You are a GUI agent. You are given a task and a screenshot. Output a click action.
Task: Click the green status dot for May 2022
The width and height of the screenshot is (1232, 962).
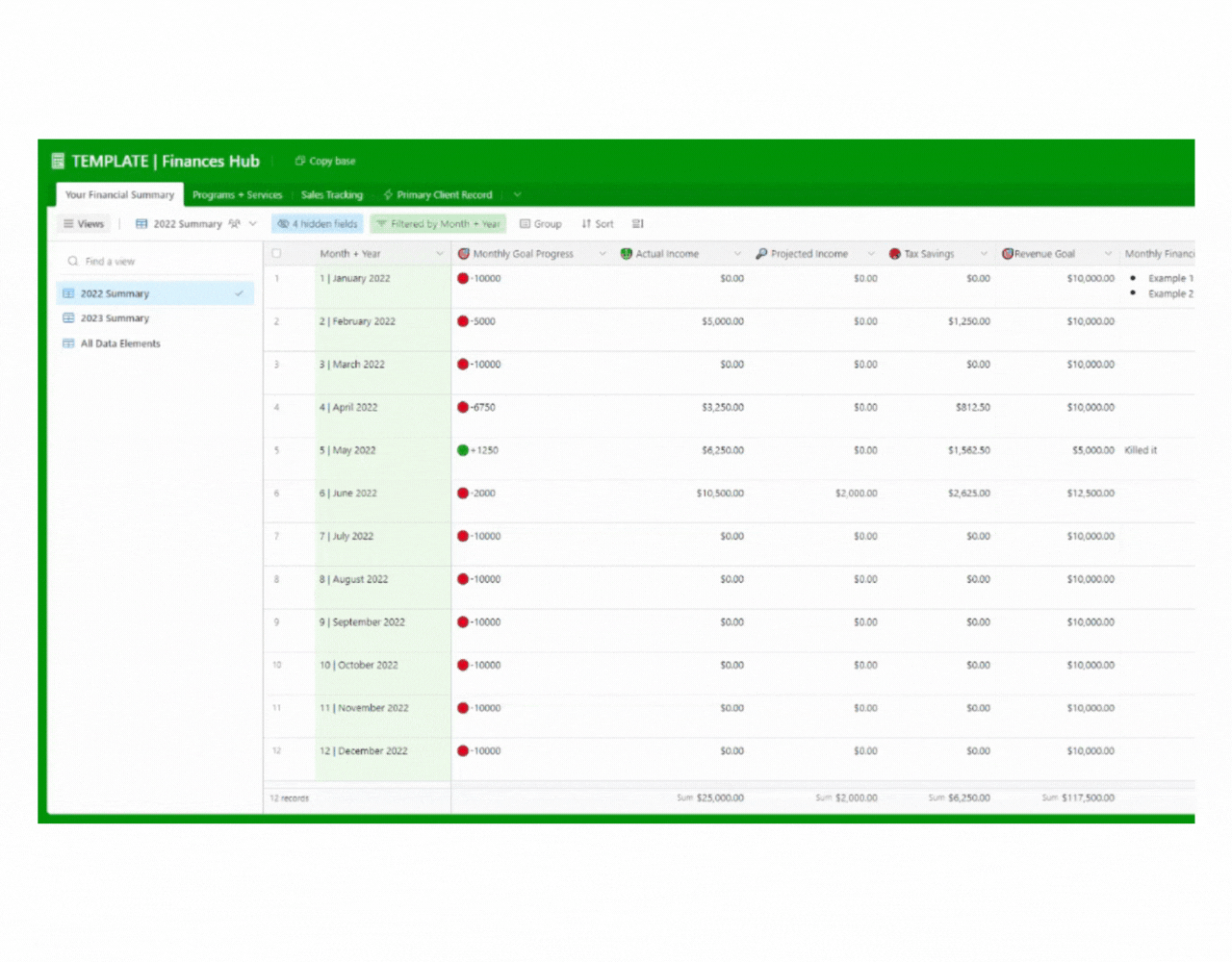click(463, 450)
